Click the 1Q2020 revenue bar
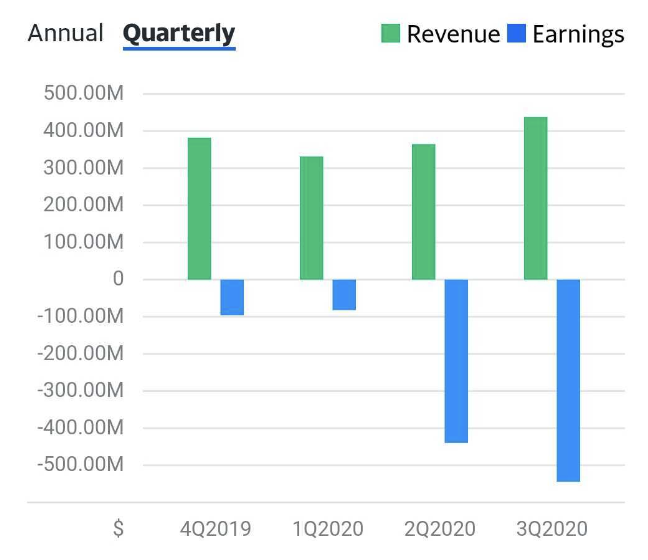 pyautogui.click(x=312, y=218)
